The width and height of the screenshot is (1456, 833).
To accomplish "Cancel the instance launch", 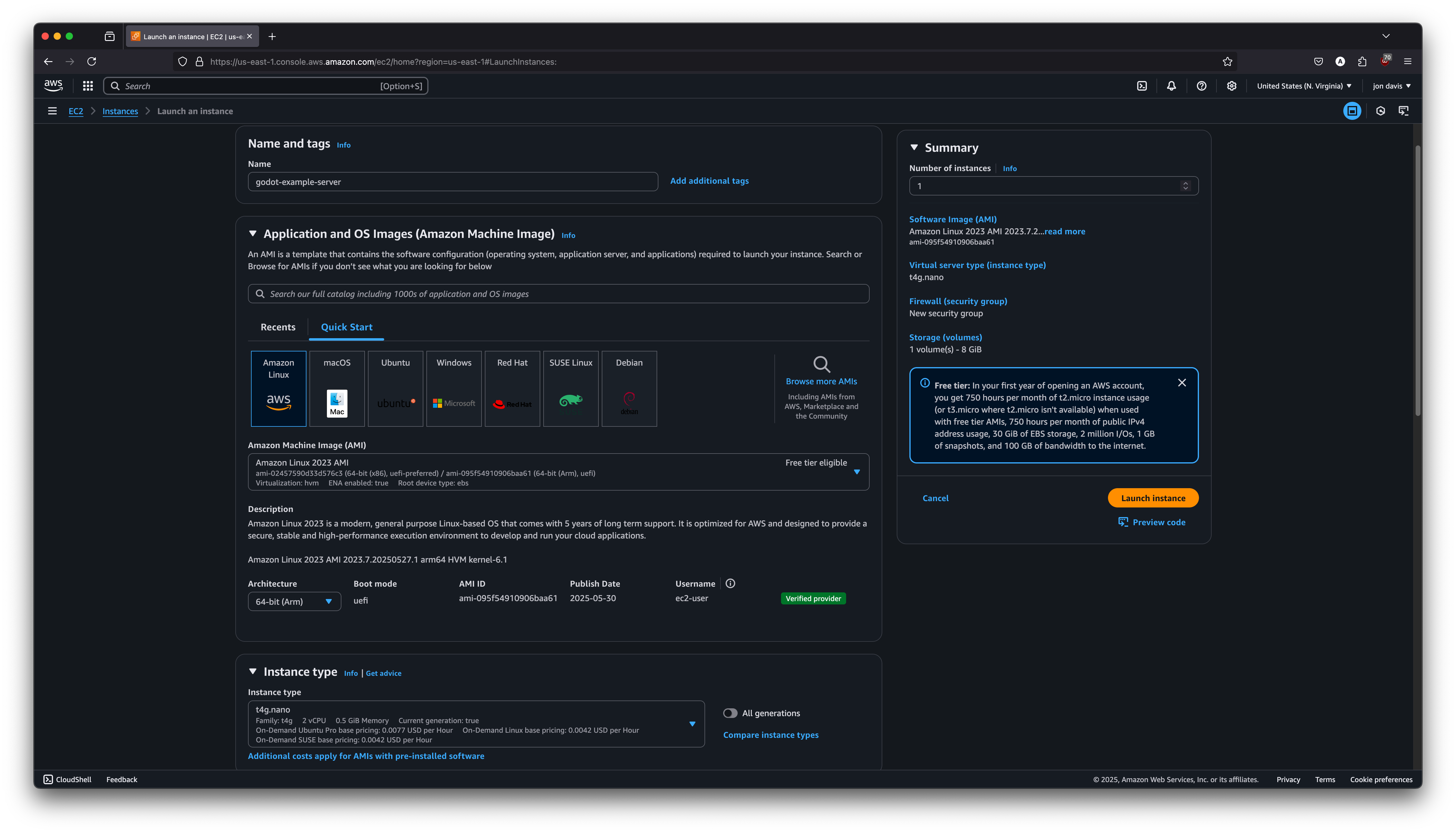I will (935, 498).
